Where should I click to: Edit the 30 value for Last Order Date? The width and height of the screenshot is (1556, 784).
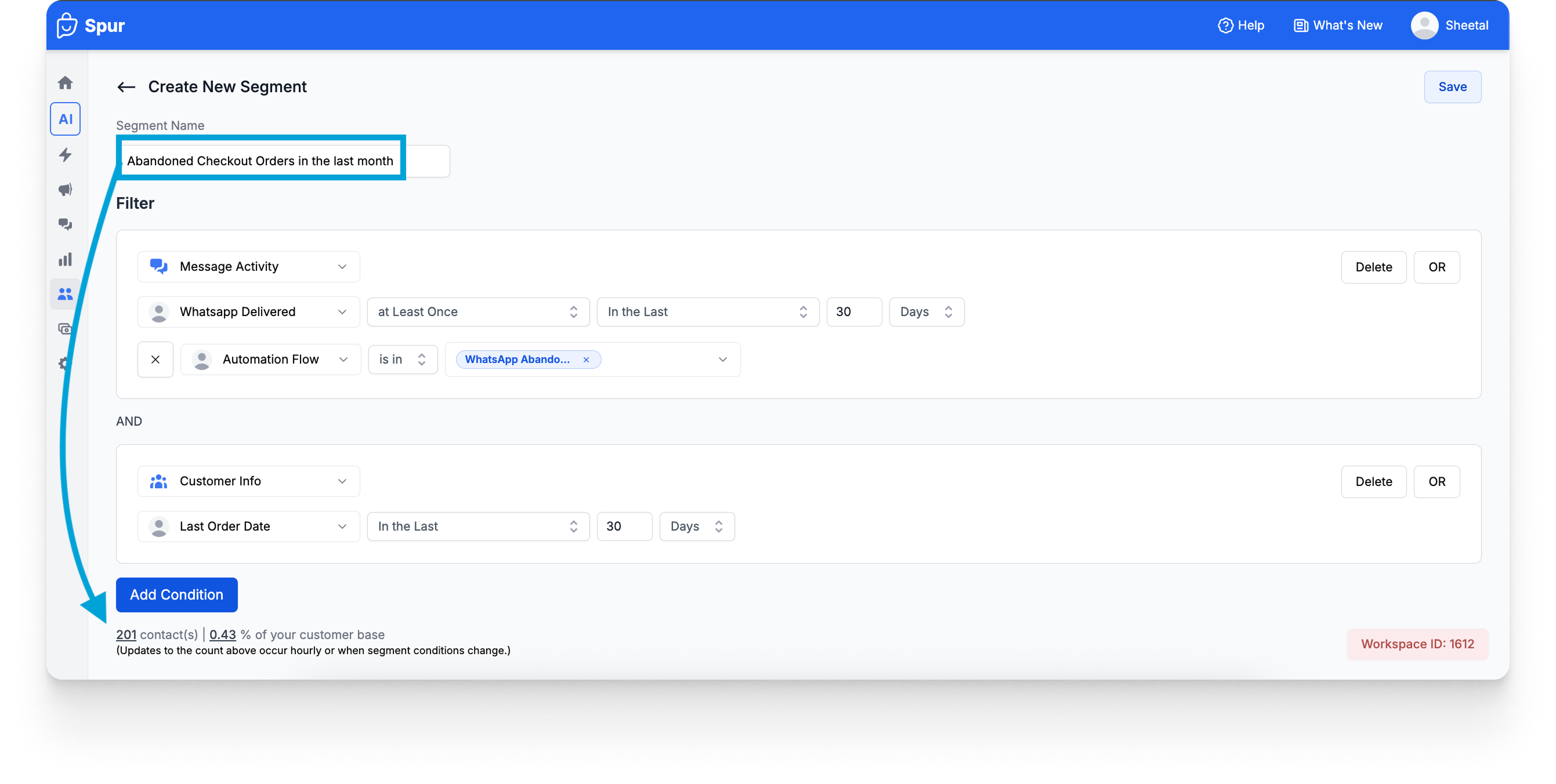click(624, 527)
